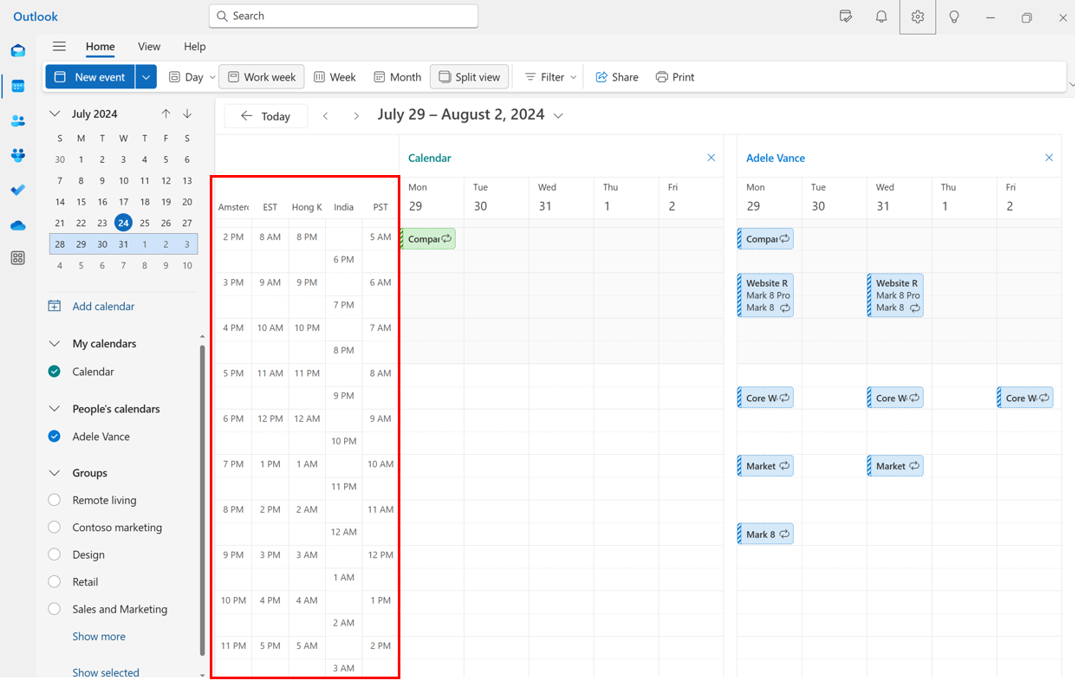Click the Add calendar icon

54,306
